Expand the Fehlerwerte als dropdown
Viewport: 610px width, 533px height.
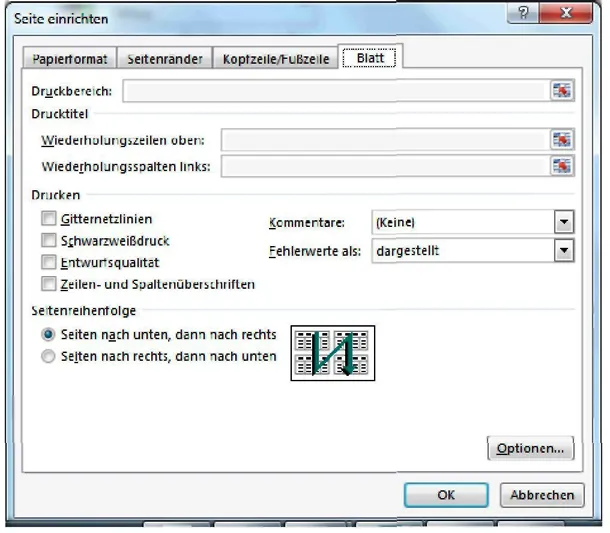(565, 251)
